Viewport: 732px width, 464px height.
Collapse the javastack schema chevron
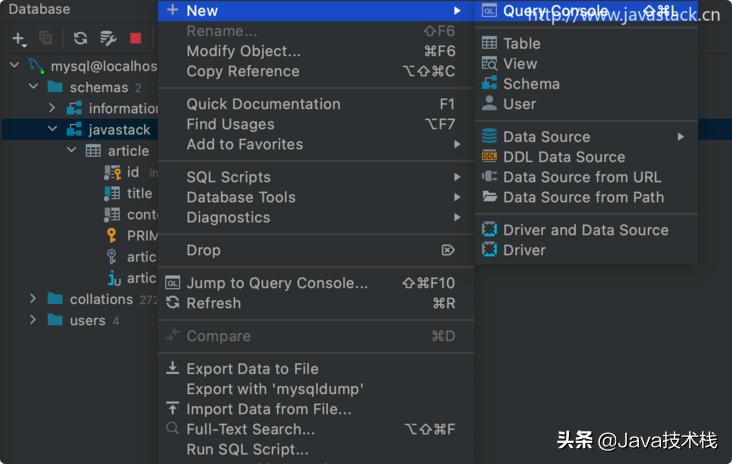point(52,128)
